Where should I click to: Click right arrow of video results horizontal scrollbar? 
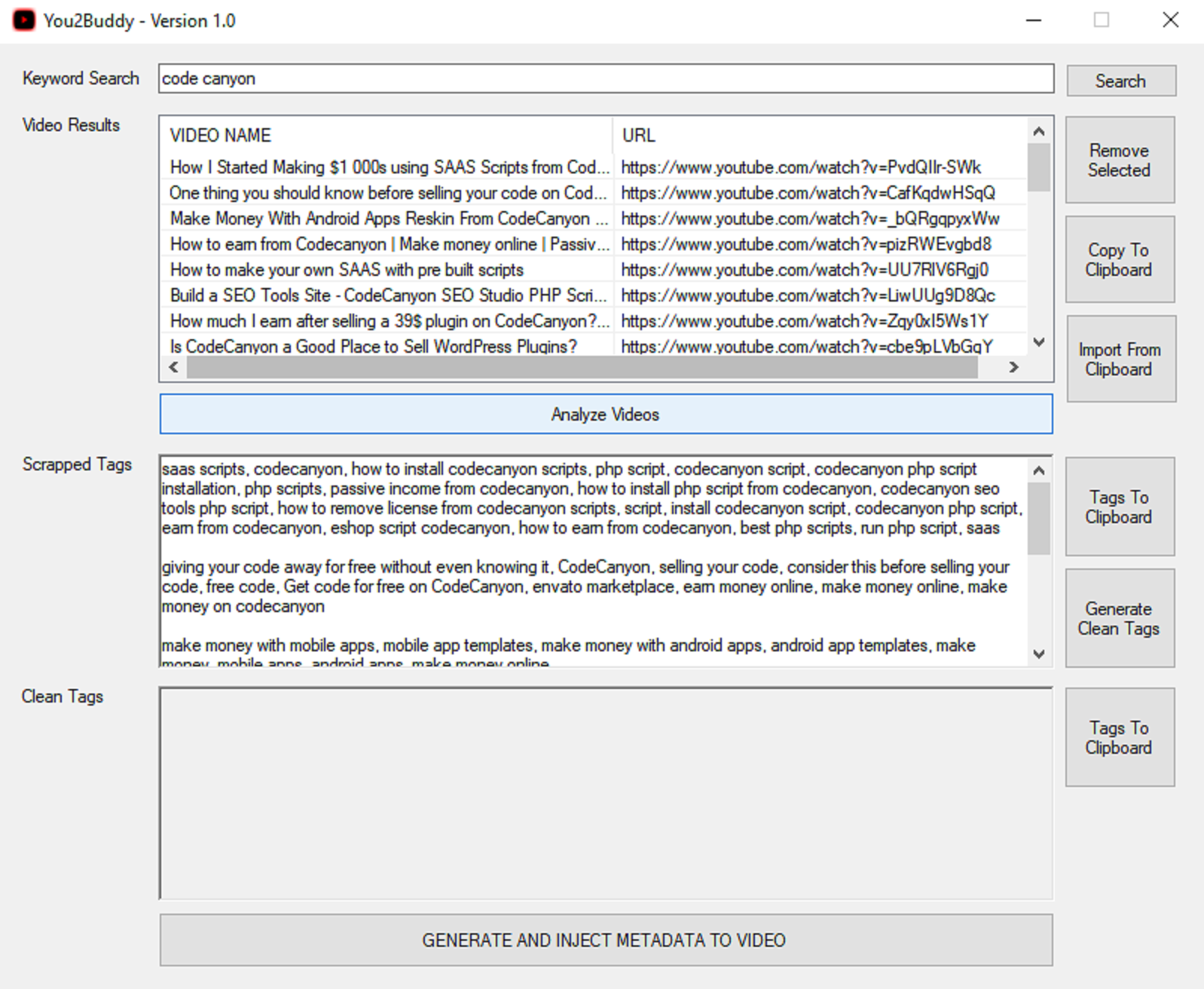tap(1014, 367)
